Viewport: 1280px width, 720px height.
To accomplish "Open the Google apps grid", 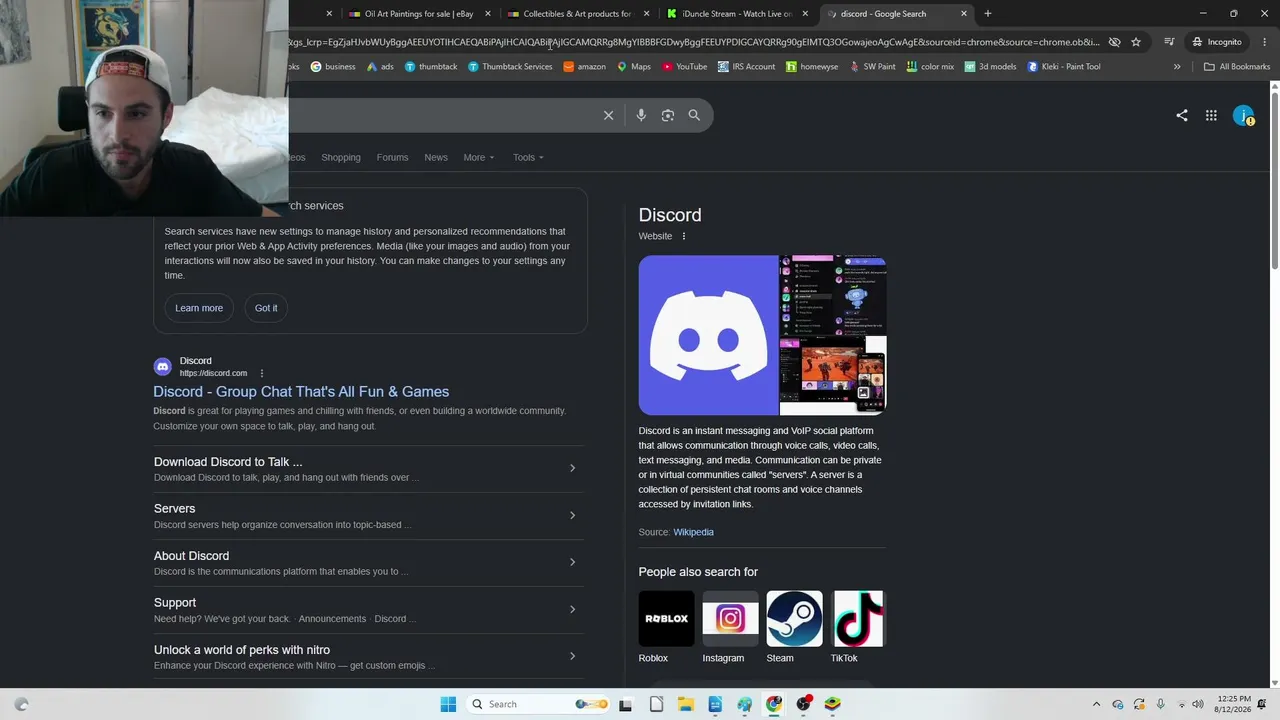I will click(x=1211, y=115).
